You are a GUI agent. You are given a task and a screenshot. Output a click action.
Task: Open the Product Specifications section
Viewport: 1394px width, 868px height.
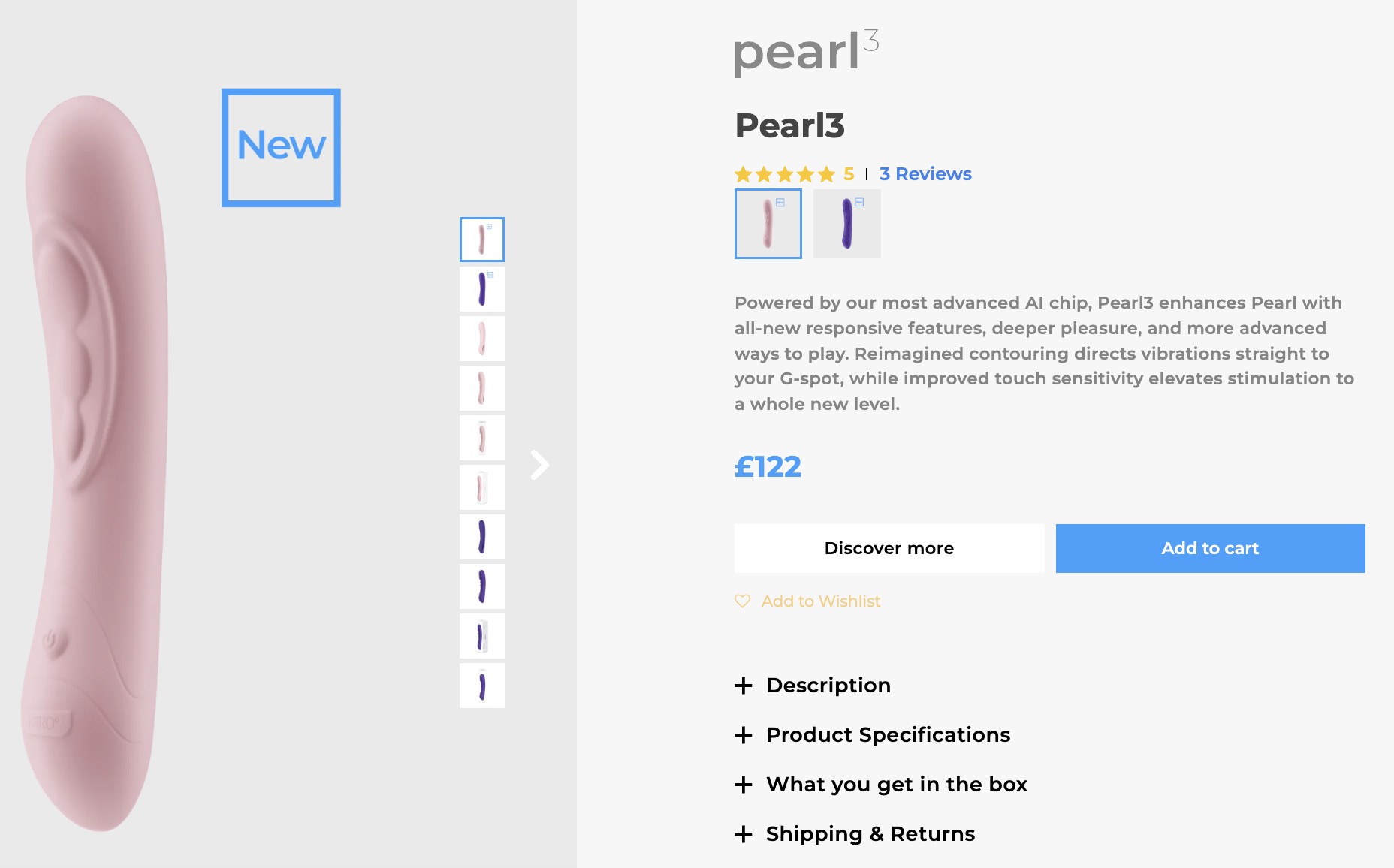click(x=888, y=735)
